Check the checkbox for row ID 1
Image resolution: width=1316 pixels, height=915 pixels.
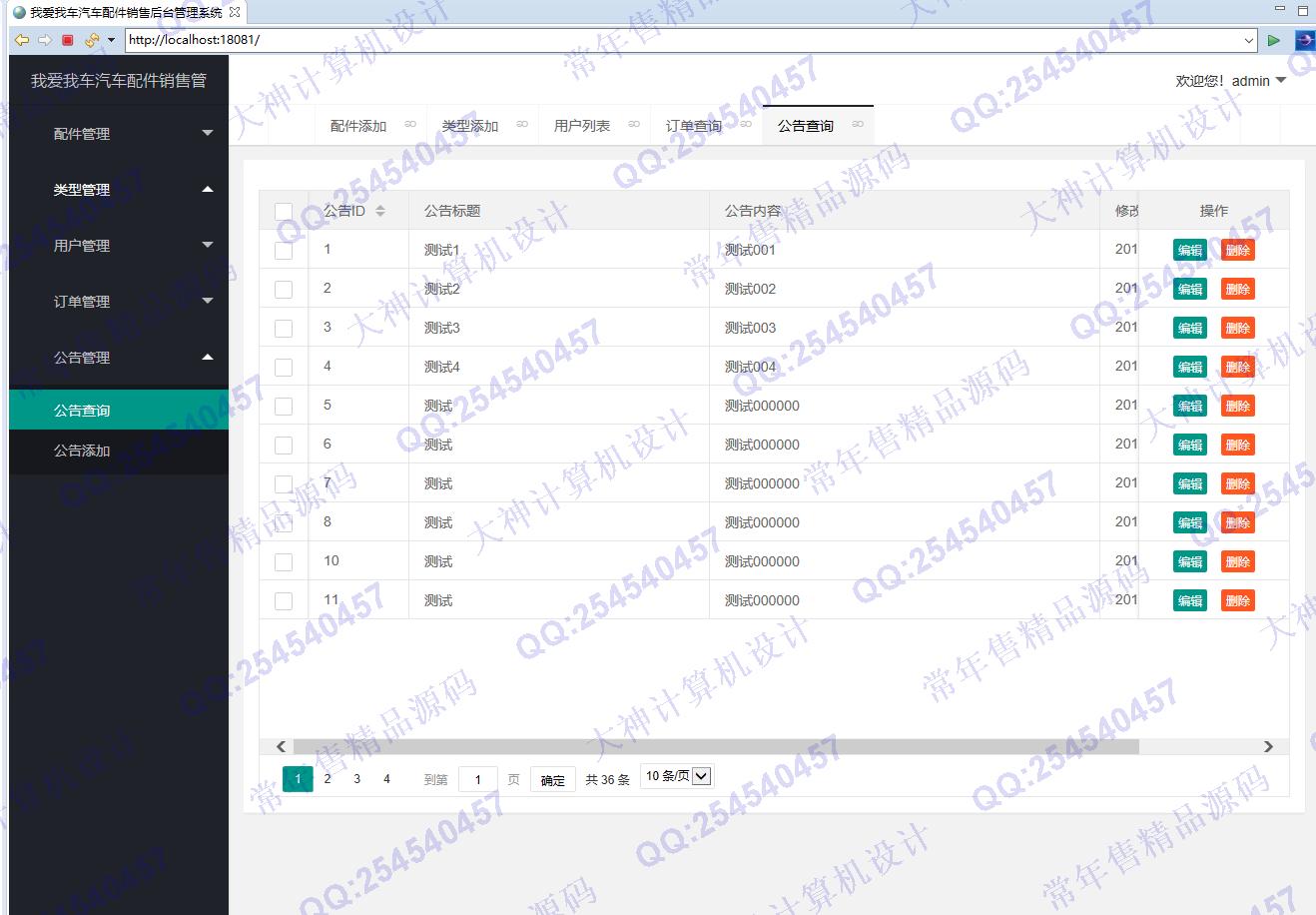pos(284,251)
